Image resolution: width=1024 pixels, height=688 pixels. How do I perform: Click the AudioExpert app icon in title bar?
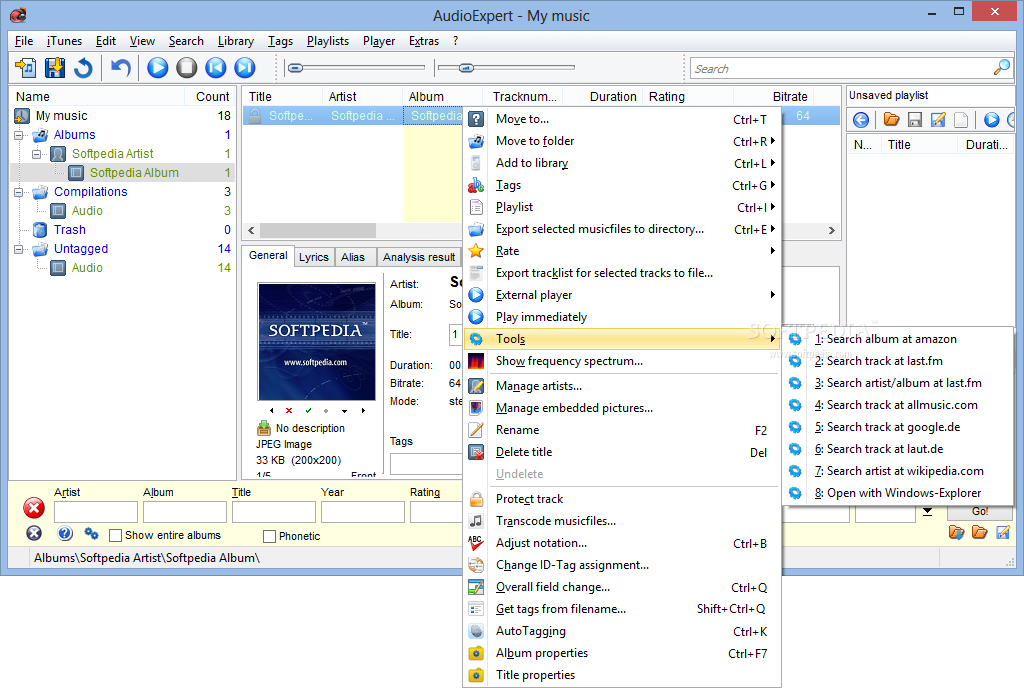pyautogui.click(x=18, y=14)
